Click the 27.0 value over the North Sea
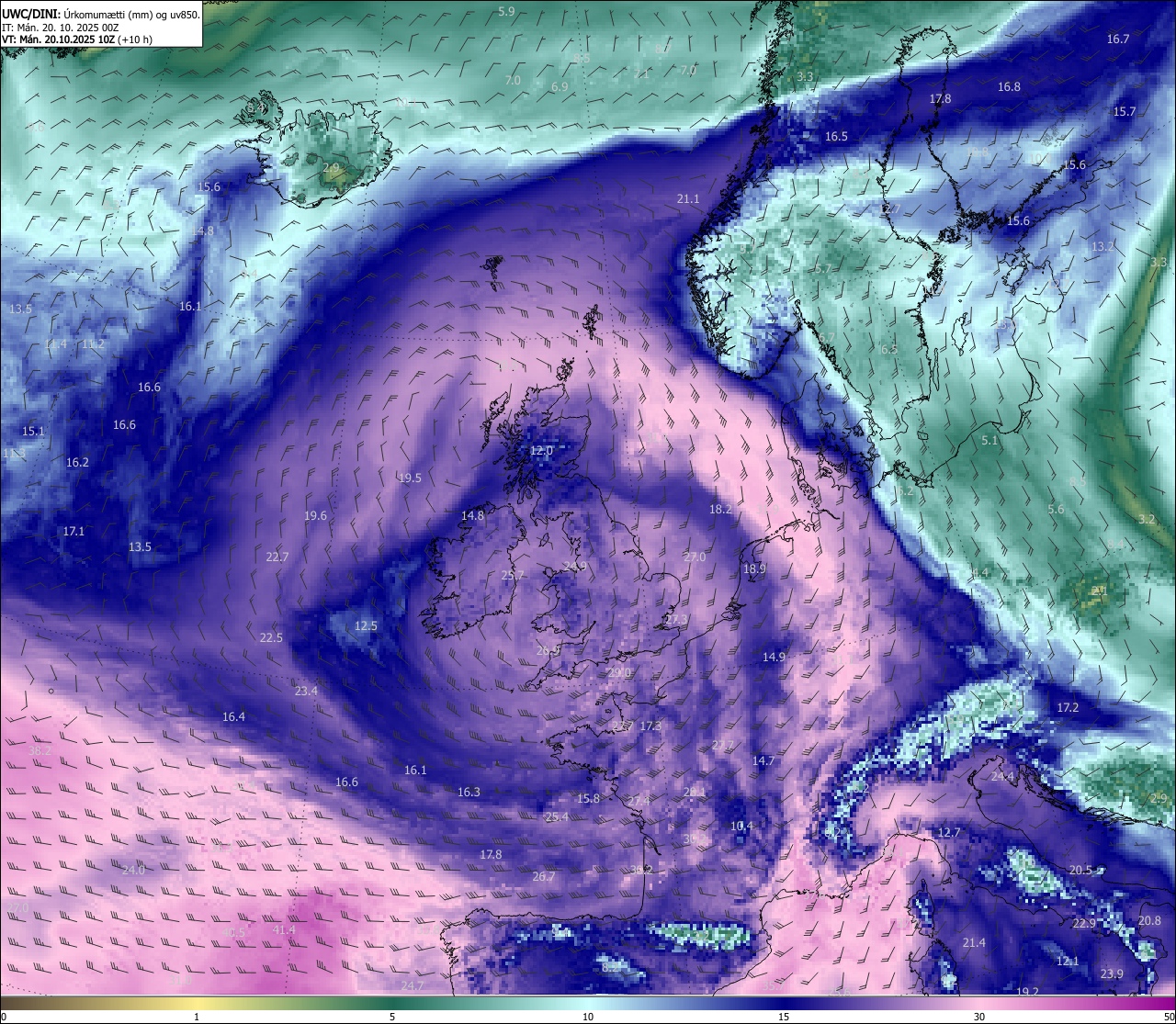1176x1024 pixels. [x=695, y=557]
